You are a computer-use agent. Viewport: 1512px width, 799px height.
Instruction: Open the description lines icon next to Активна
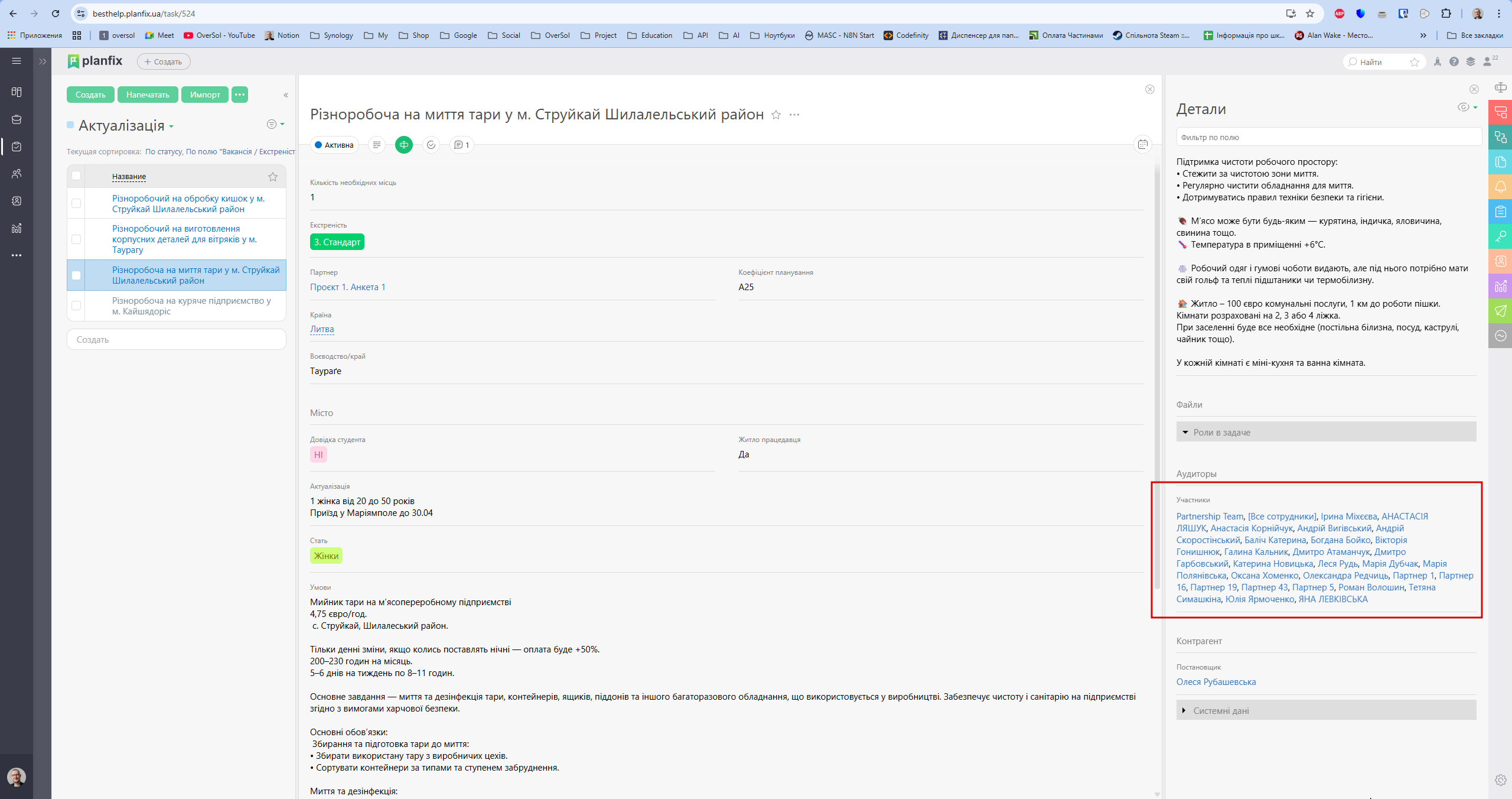click(377, 145)
